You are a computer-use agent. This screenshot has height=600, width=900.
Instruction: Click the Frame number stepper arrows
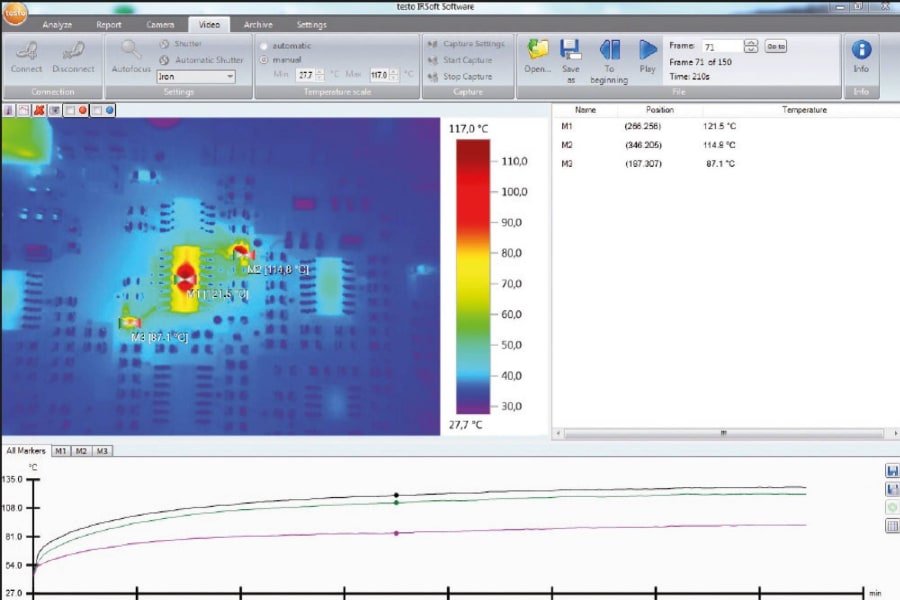click(750, 46)
